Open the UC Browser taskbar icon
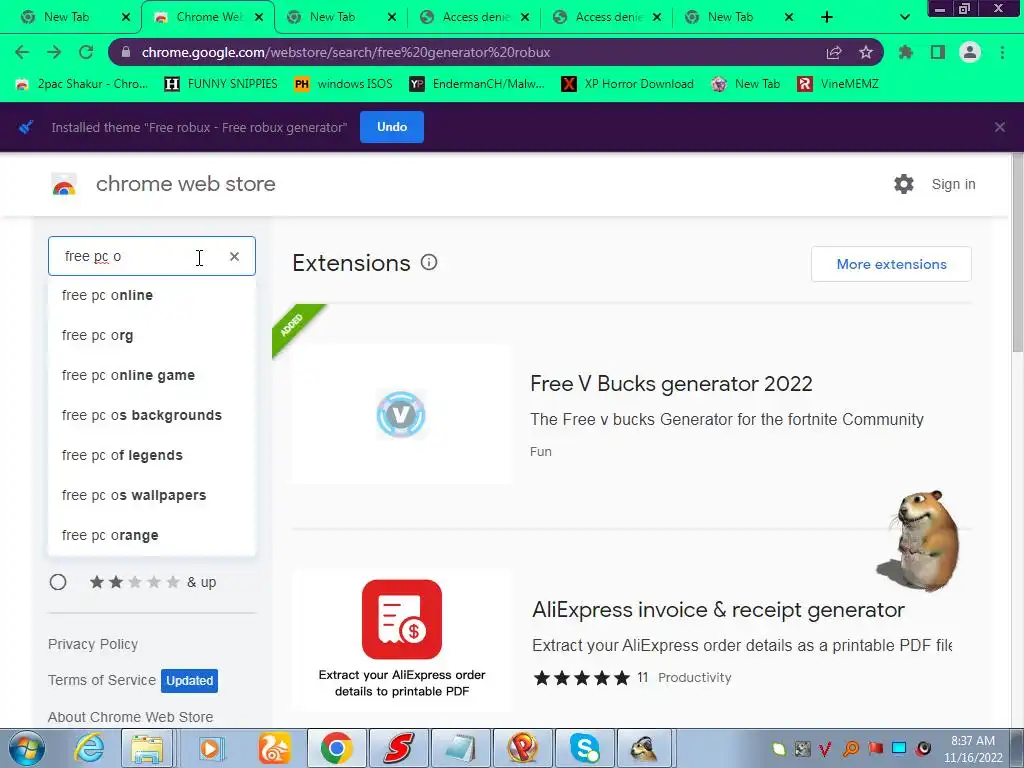The width and height of the screenshot is (1024, 768). [274, 748]
